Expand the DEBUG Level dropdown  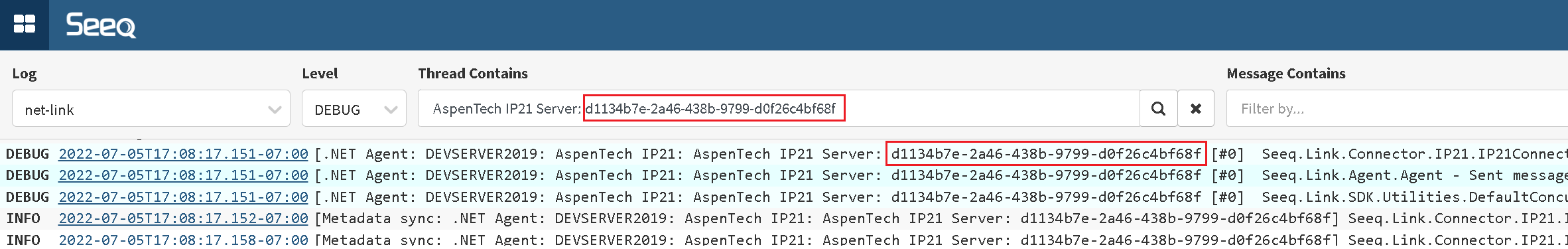click(354, 108)
